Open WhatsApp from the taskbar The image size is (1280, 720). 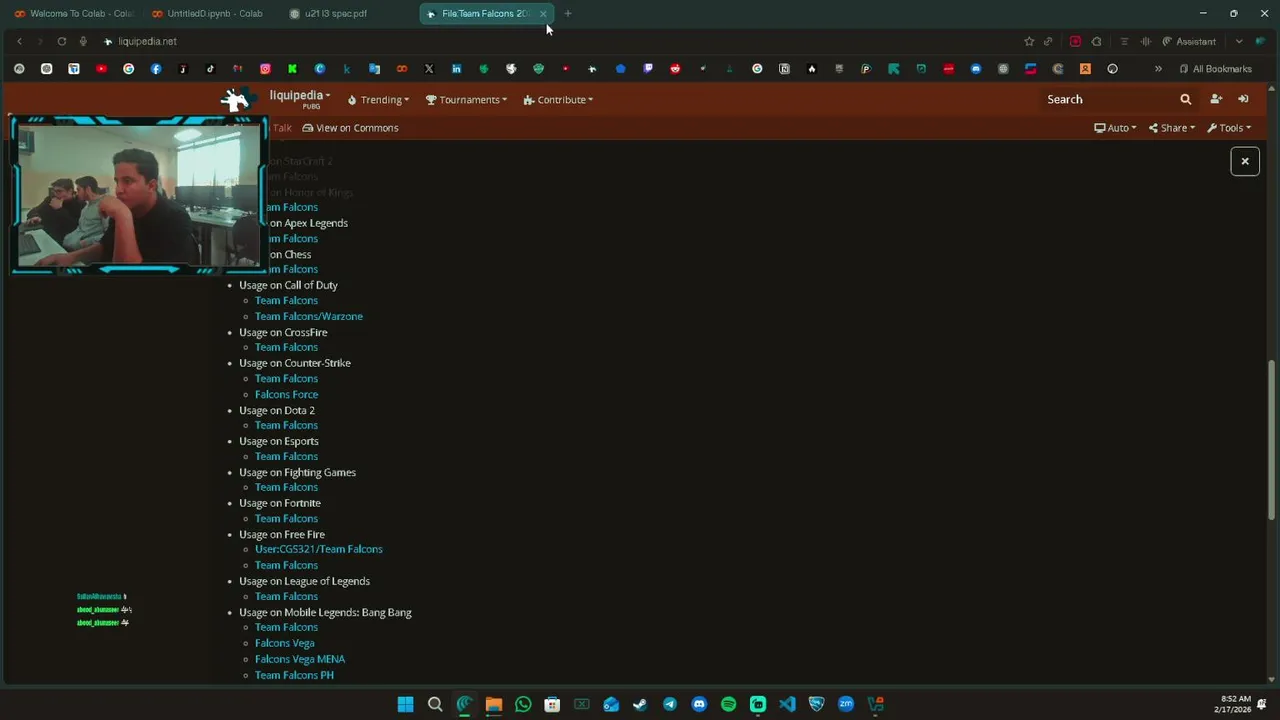[523, 704]
